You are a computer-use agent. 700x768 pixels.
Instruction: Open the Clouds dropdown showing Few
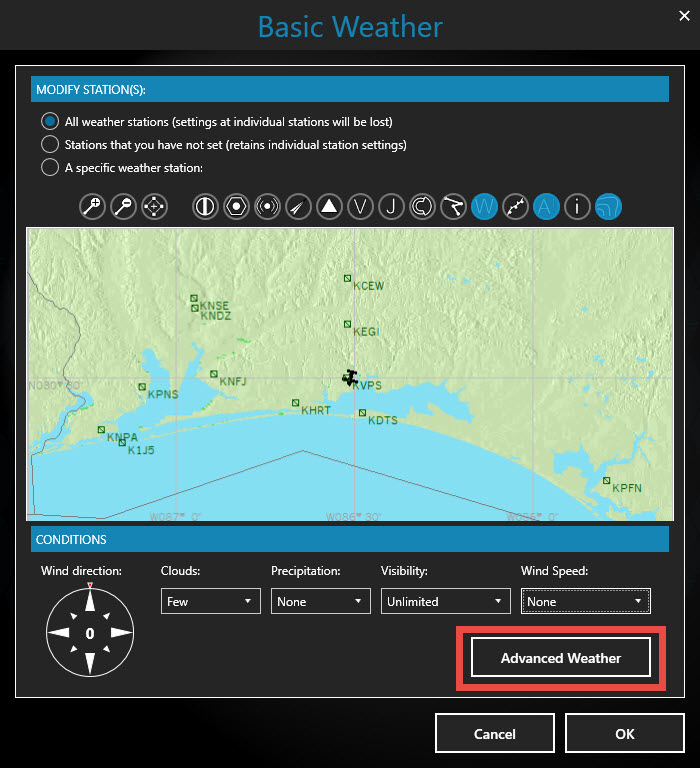click(x=211, y=601)
